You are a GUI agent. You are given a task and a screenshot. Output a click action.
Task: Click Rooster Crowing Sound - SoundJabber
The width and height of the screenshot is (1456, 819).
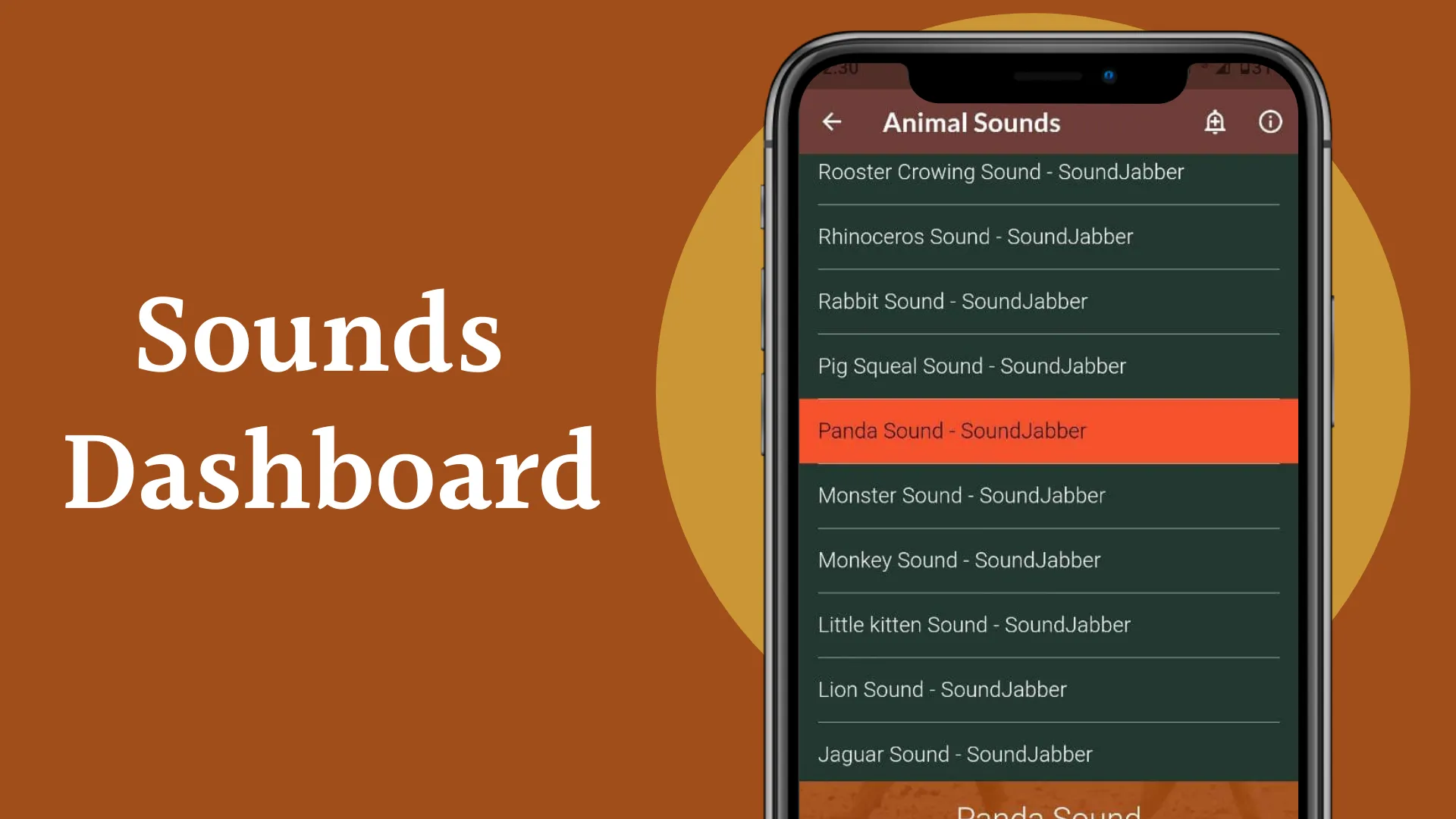point(1001,172)
